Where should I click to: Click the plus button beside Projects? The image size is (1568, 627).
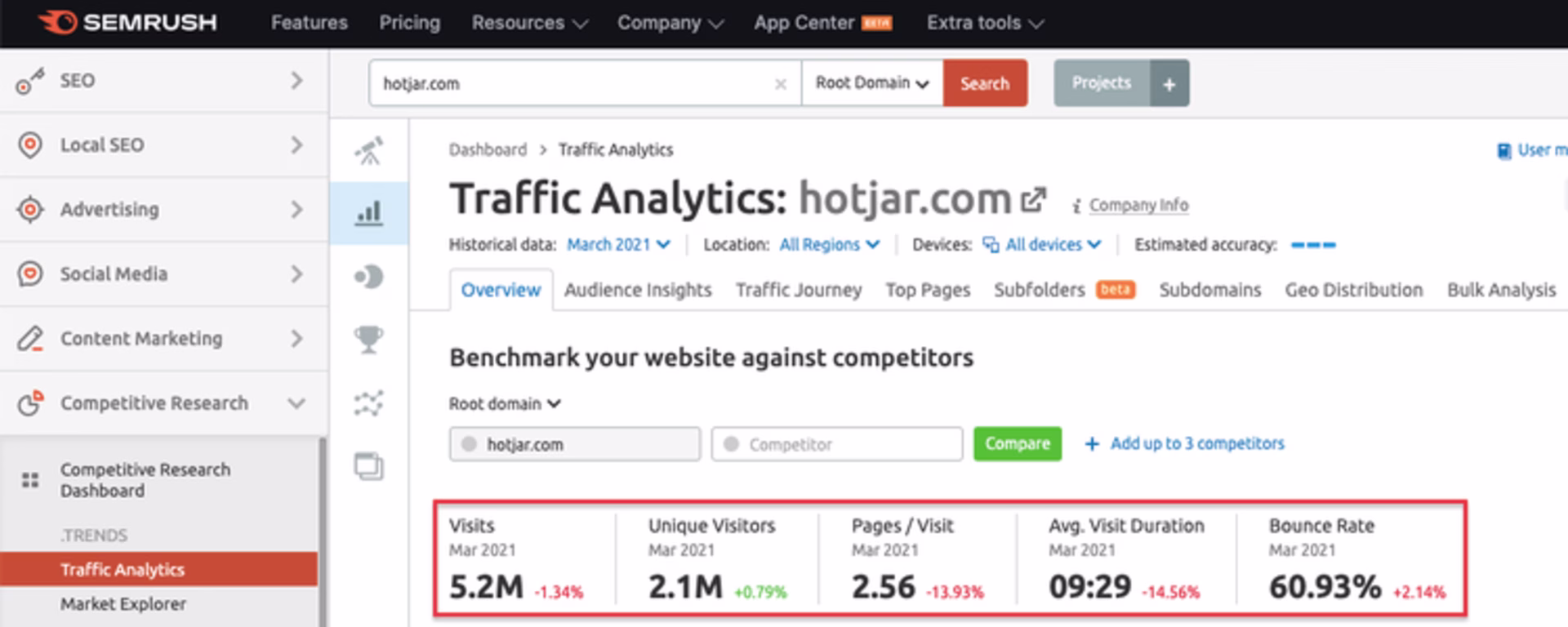point(1169,83)
